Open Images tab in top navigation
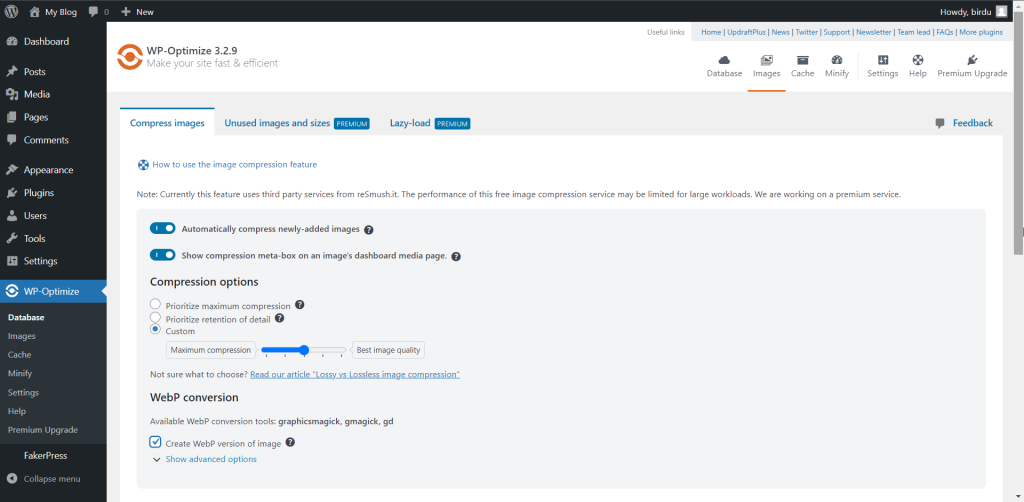Image resolution: width=1024 pixels, height=502 pixels. coord(767,67)
